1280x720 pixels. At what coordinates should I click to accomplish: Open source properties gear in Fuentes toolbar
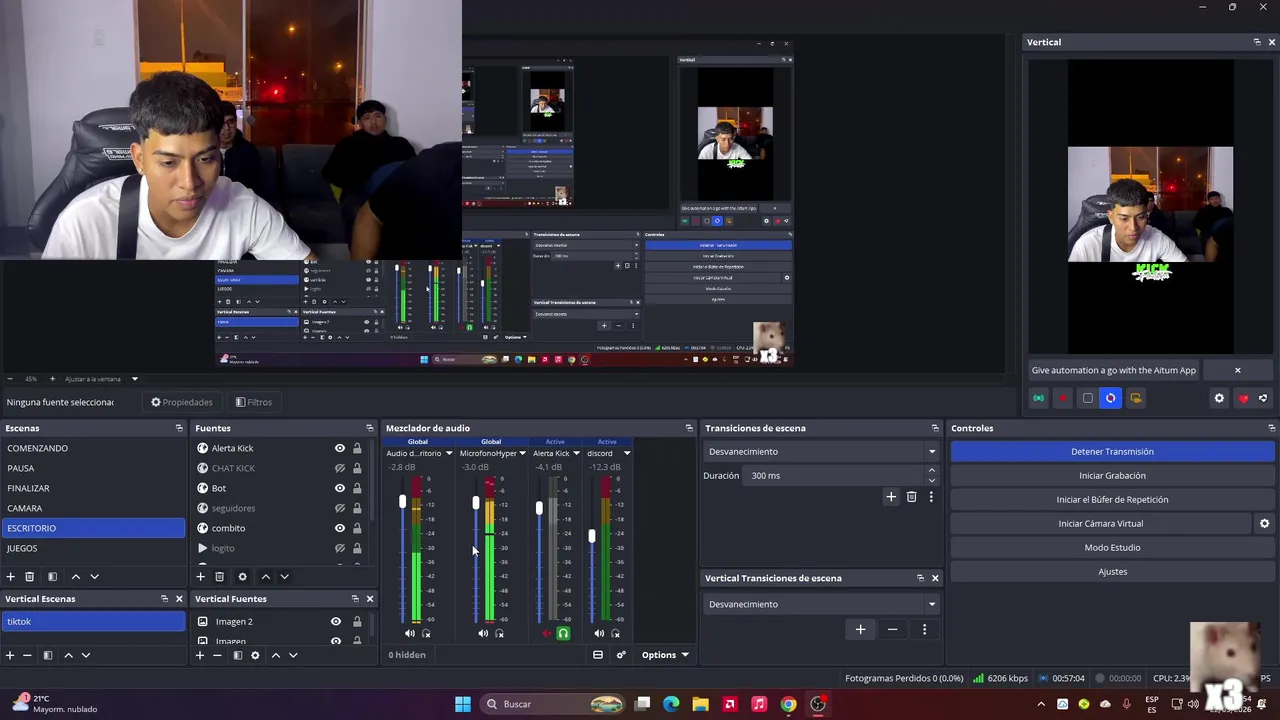[x=242, y=576]
